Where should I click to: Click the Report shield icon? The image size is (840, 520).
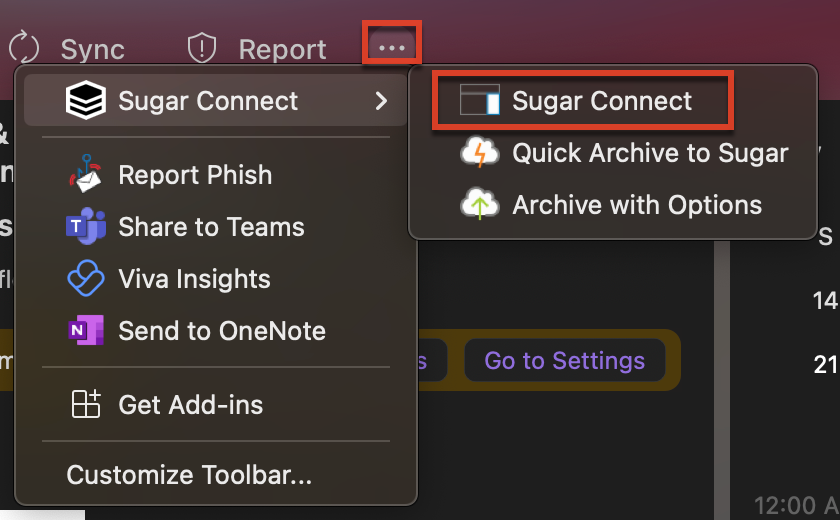point(202,48)
